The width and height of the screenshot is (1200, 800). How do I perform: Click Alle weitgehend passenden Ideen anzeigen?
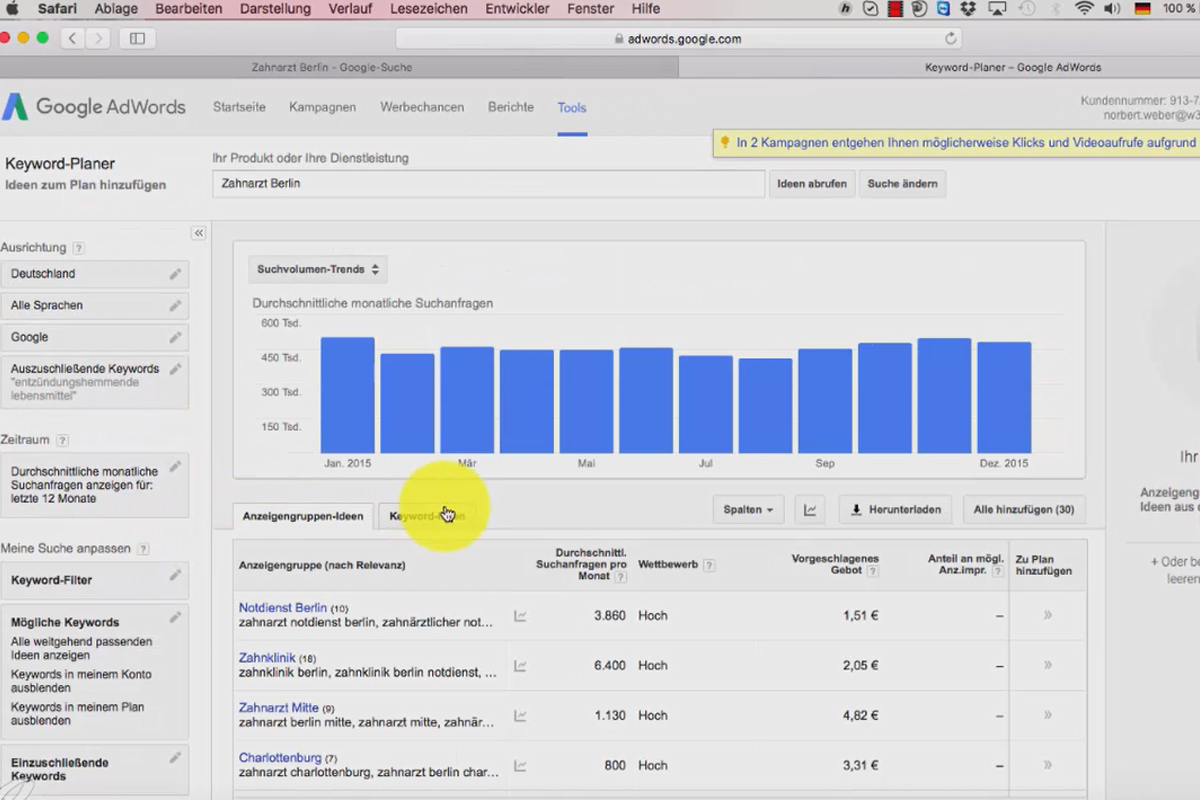tap(81, 648)
